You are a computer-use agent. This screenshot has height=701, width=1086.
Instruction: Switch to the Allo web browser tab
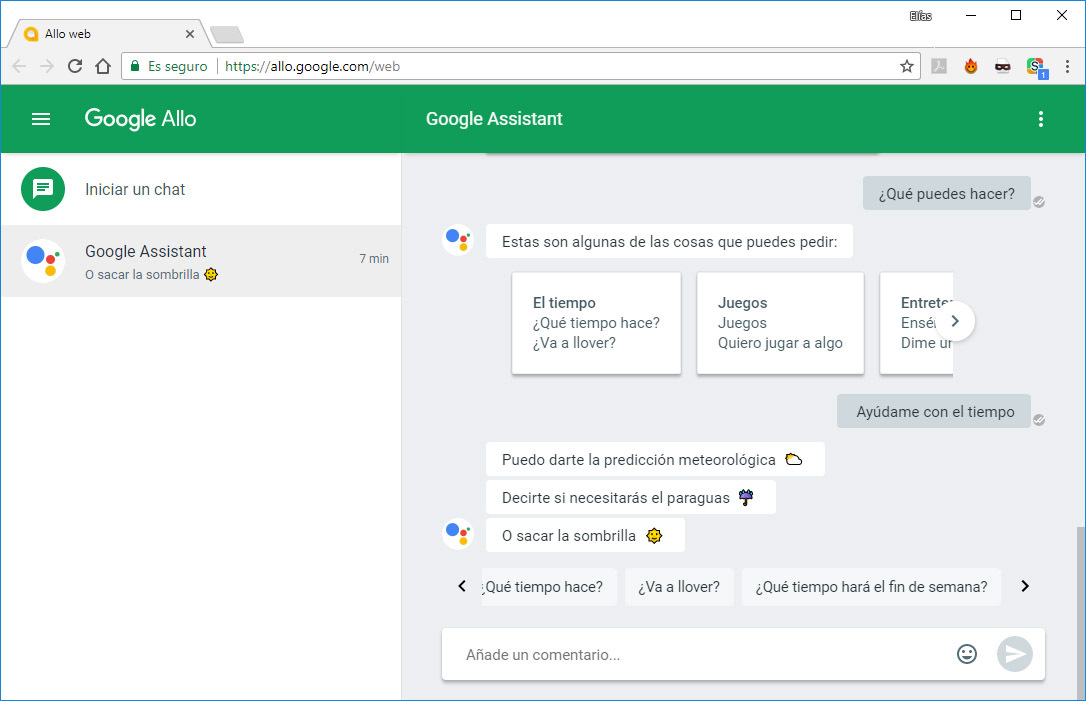point(100,32)
